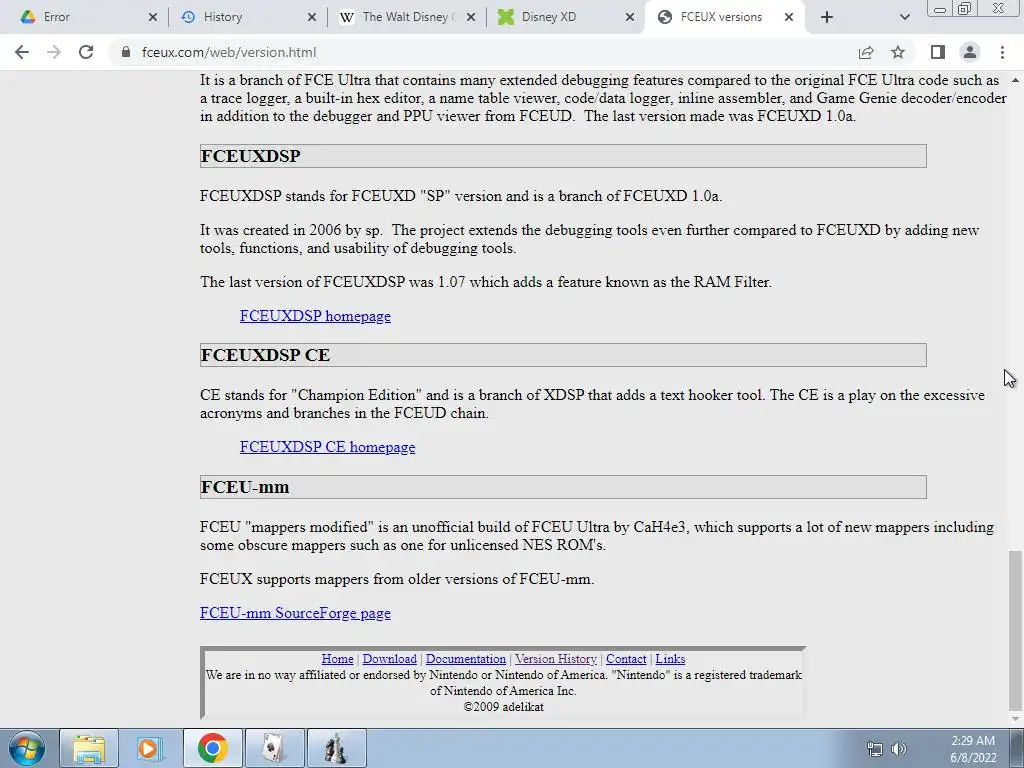Open the Windows Start menu
The image size is (1024, 768).
click(x=27, y=748)
